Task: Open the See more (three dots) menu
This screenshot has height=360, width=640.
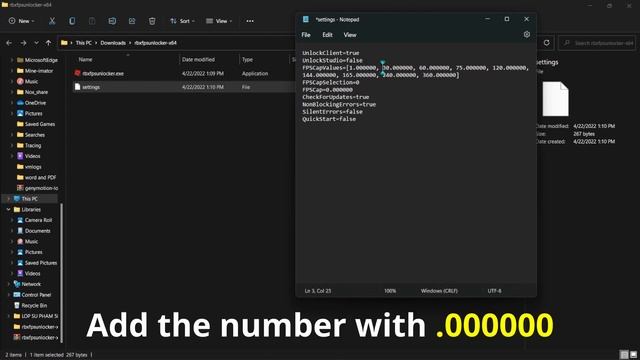Action: [250, 21]
